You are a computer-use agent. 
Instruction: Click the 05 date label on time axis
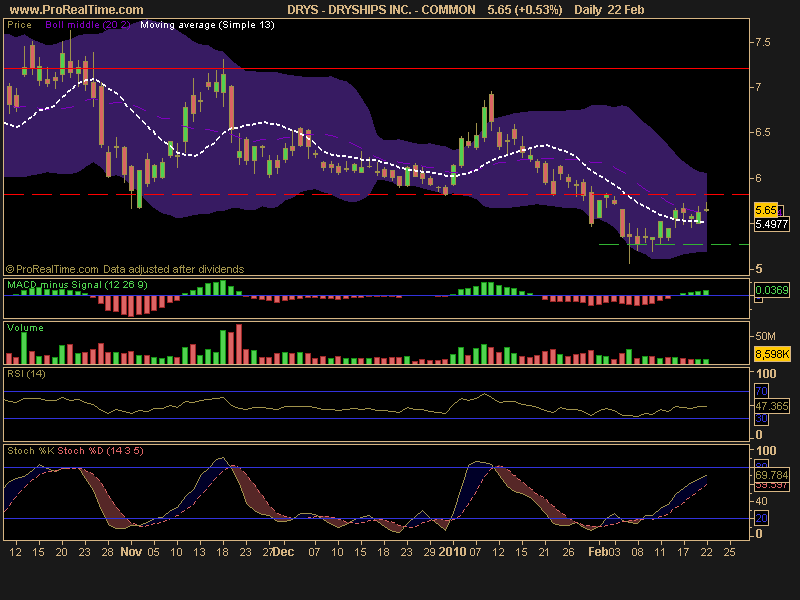pos(154,552)
